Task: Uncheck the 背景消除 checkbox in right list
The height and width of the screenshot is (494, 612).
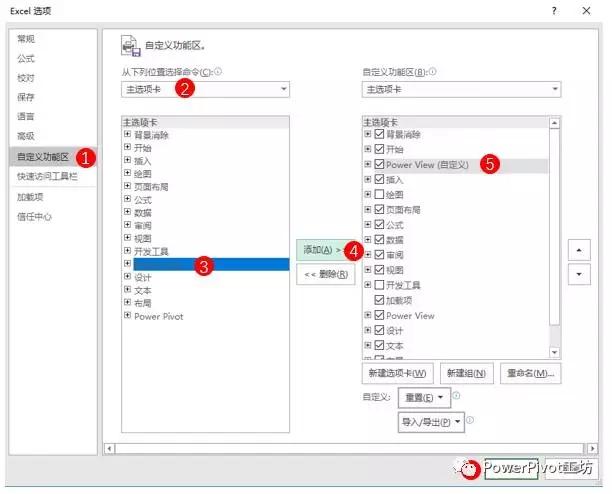Action: (379, 134)
